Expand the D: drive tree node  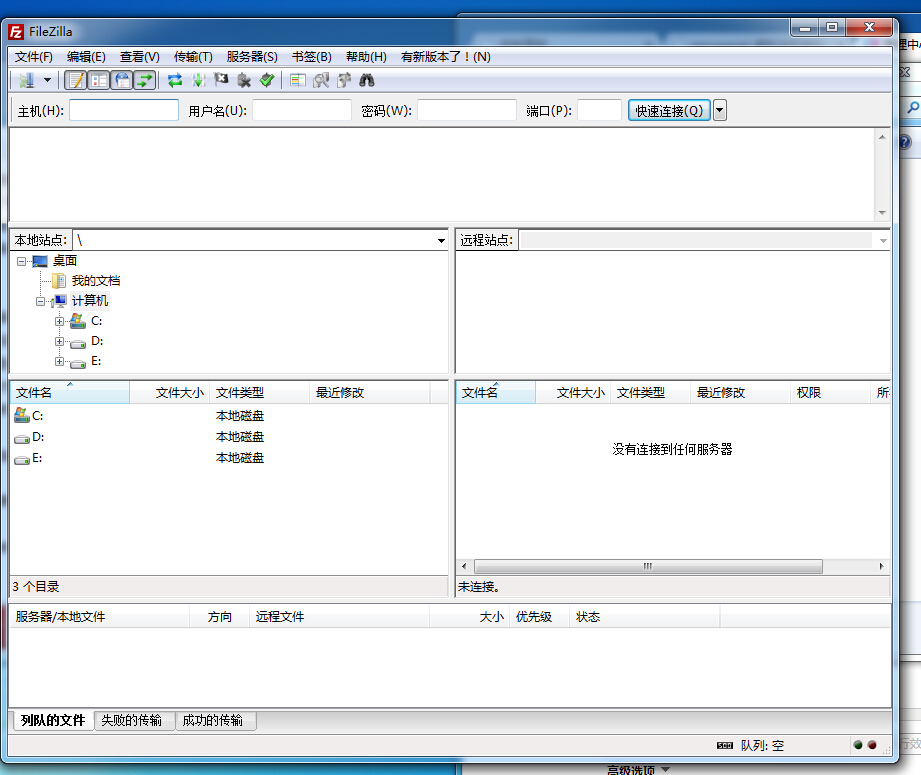point(59,341)
